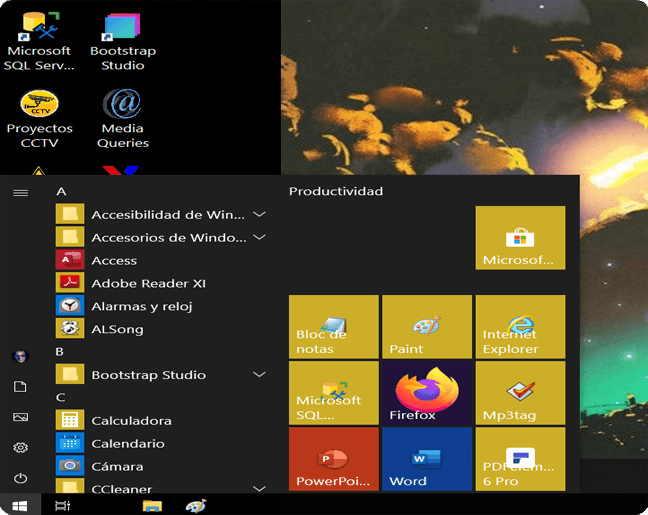Screen dimensions: 648x515
Task: Click the Paint tile
Action: point(426,327)
